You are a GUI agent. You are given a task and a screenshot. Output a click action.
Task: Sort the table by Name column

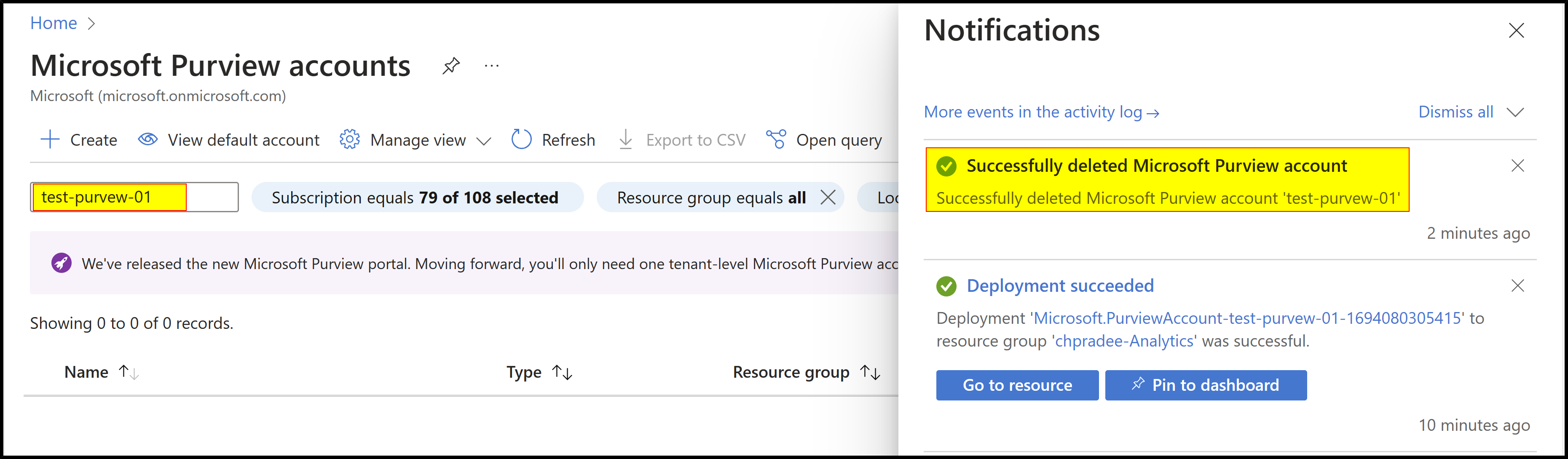[x=102, y=372]
